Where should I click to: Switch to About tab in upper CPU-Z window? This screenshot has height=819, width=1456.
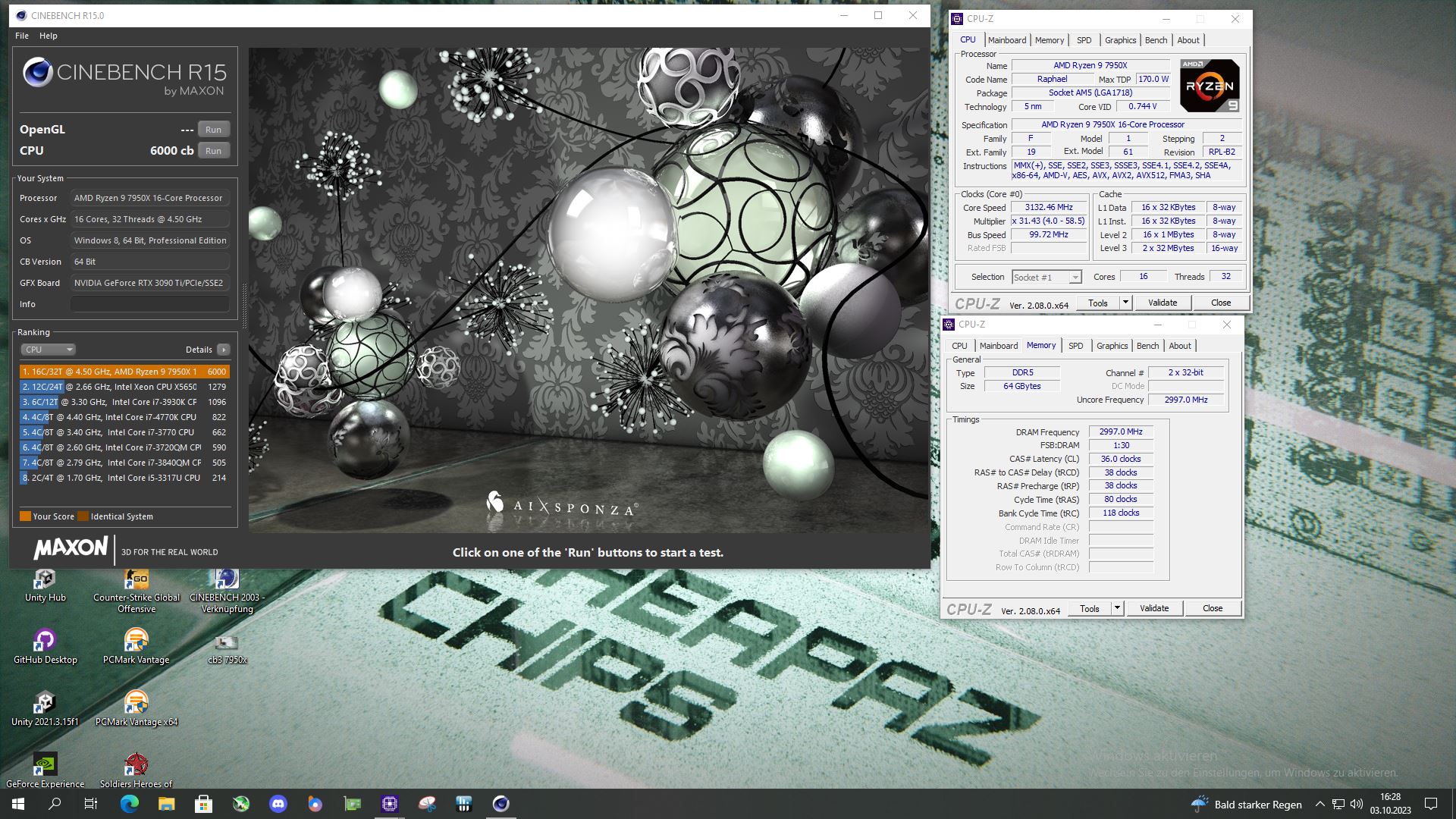pyautogui.click(x=1188, y=40)
